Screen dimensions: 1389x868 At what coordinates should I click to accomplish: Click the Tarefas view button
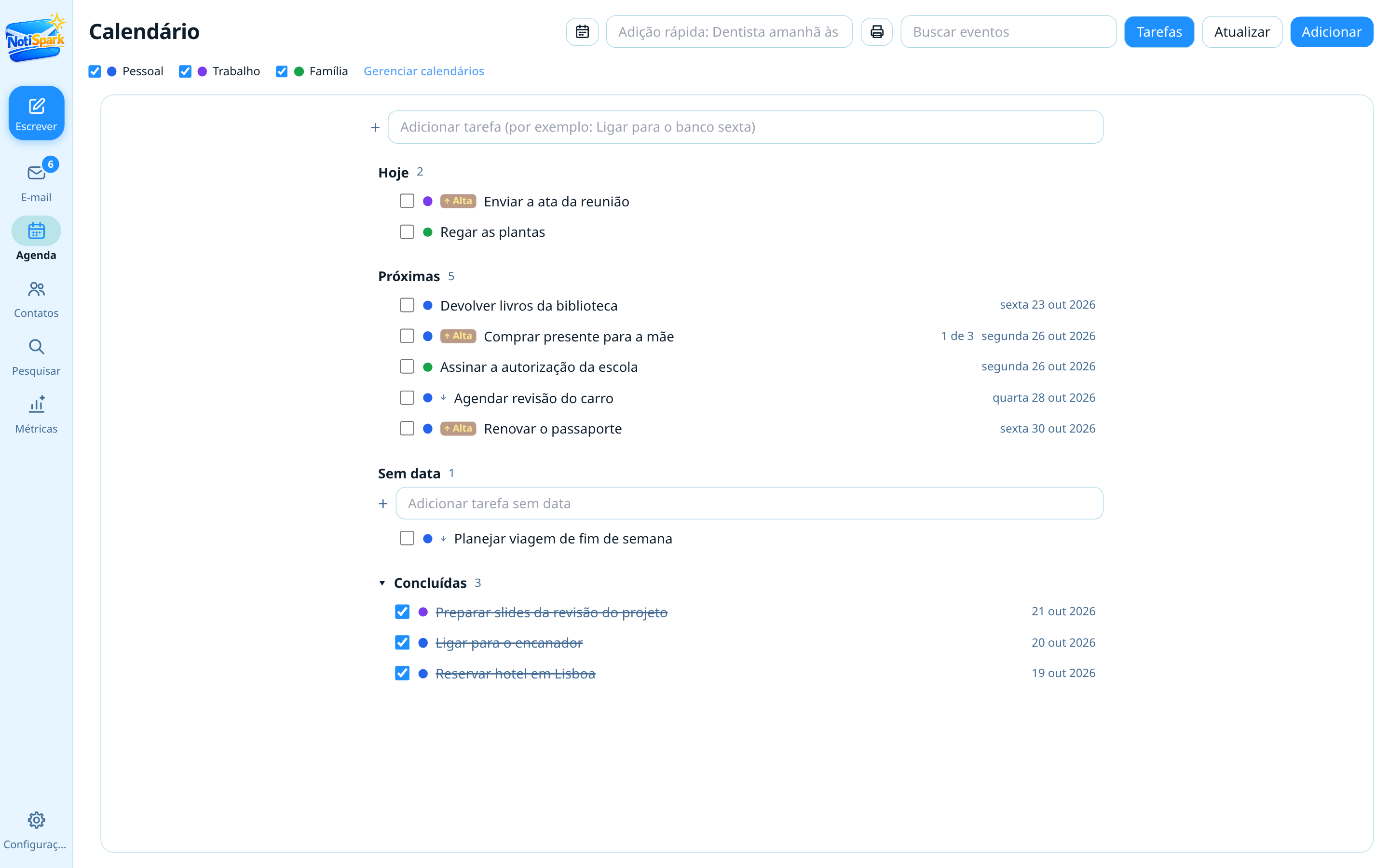click(x=1159, y=31)
